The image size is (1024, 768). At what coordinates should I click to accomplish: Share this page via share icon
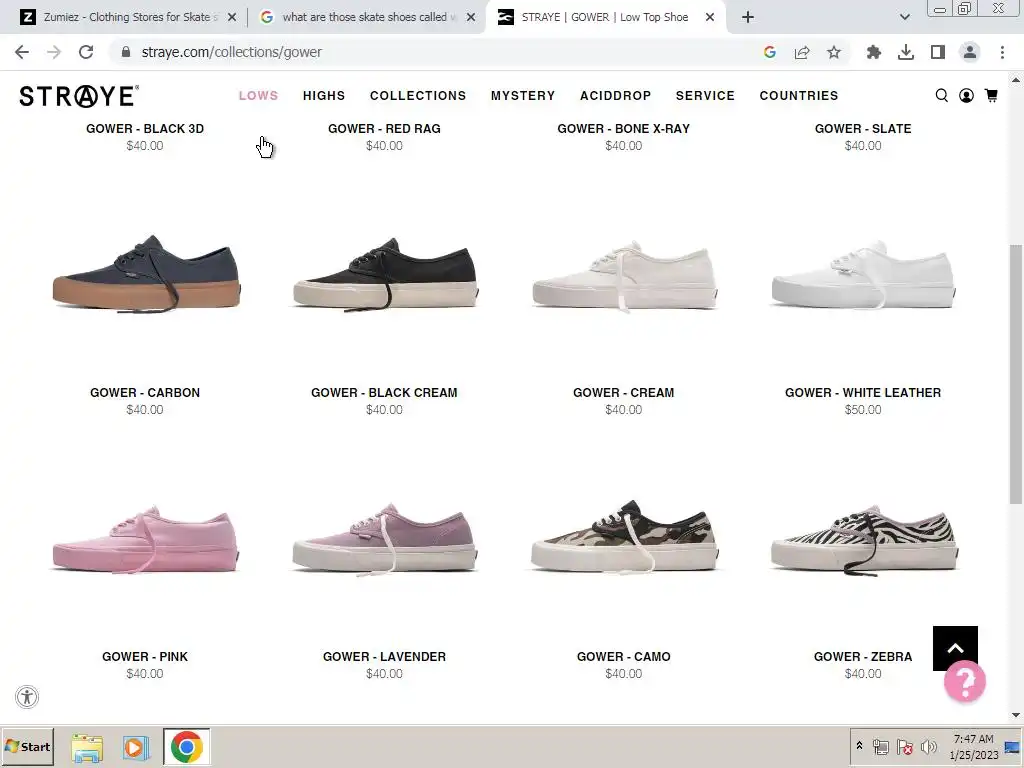coord(802,52)
